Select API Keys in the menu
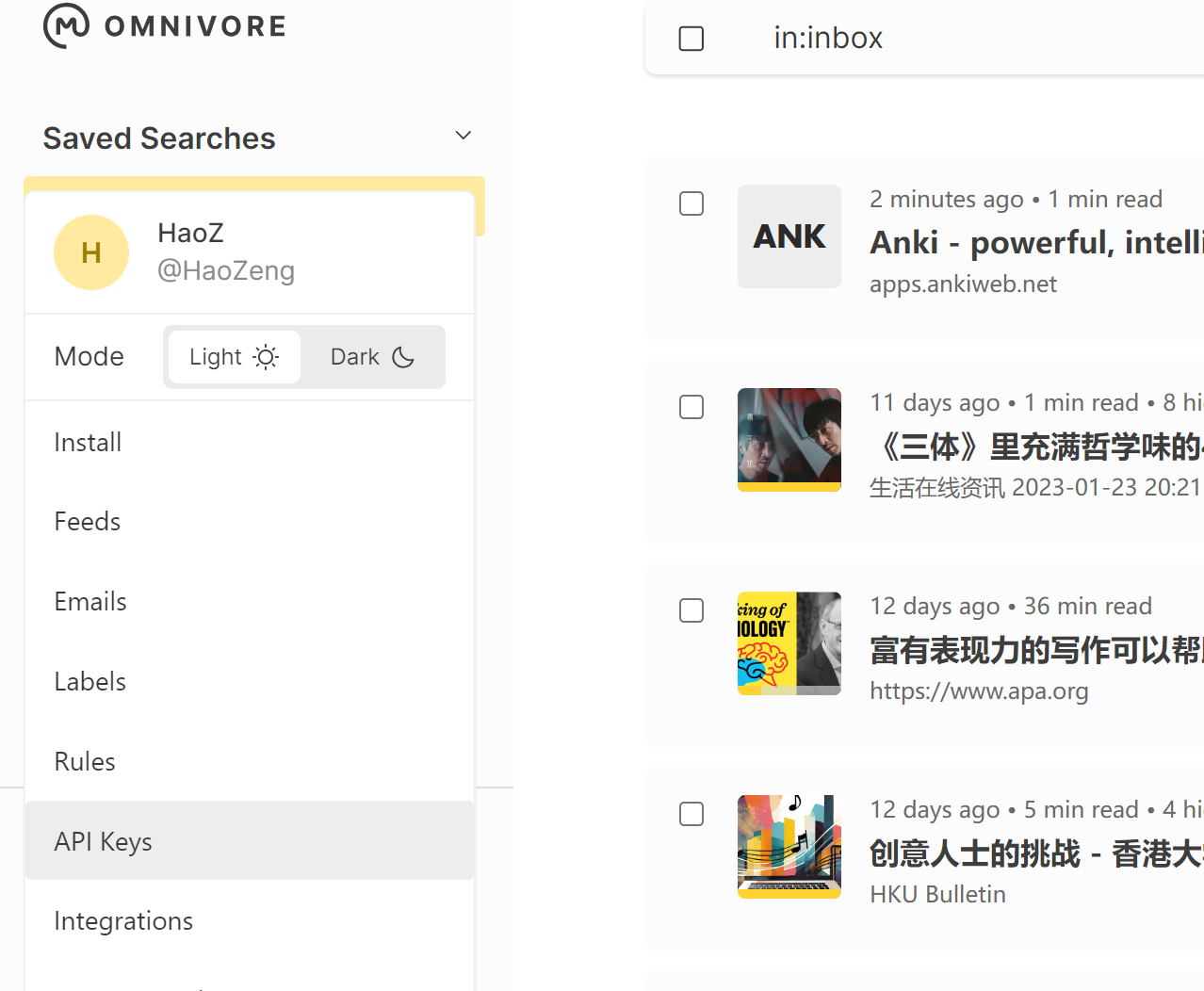 point(104,841)
